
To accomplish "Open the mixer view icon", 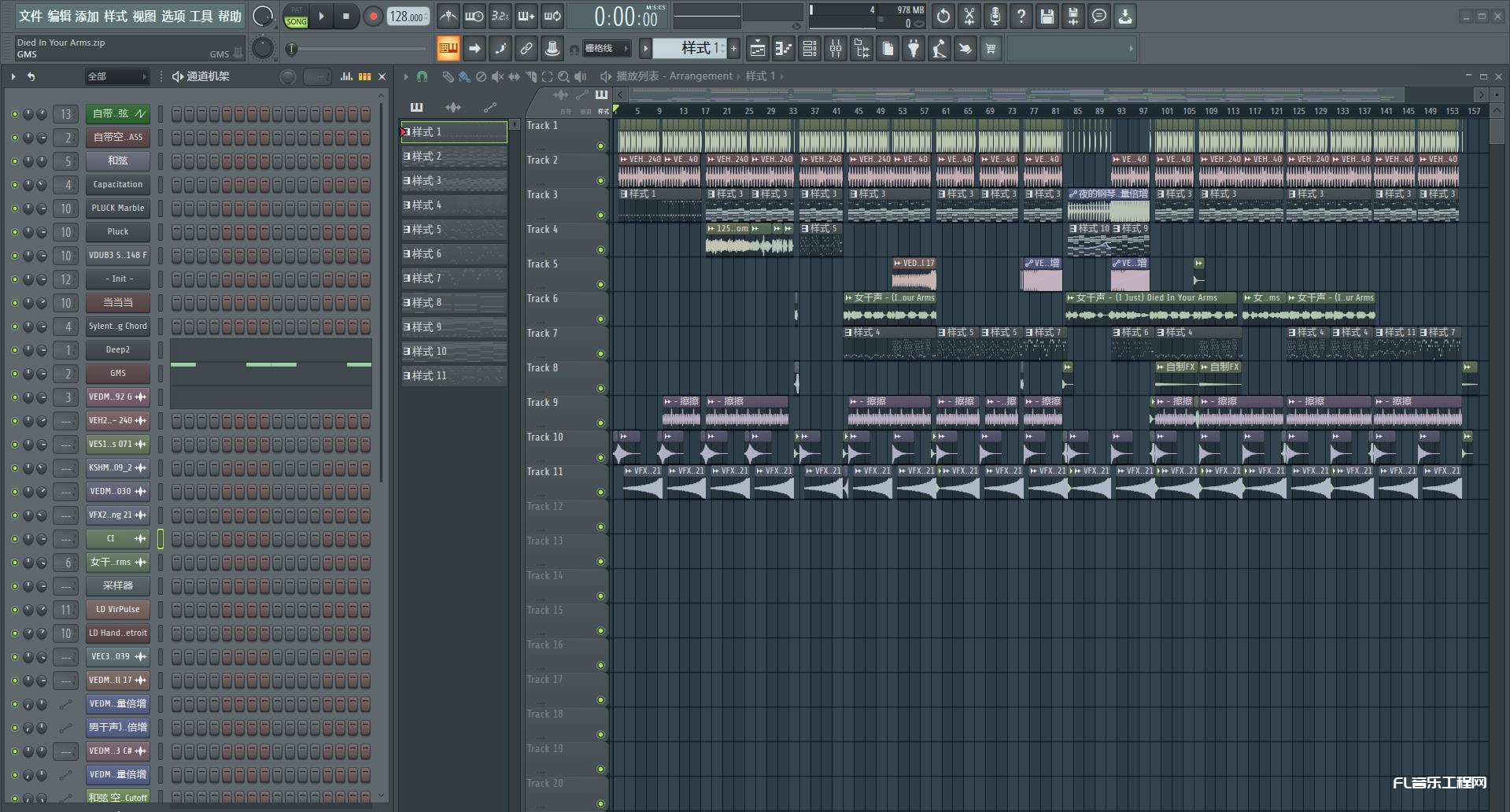I will coord(836,49).
